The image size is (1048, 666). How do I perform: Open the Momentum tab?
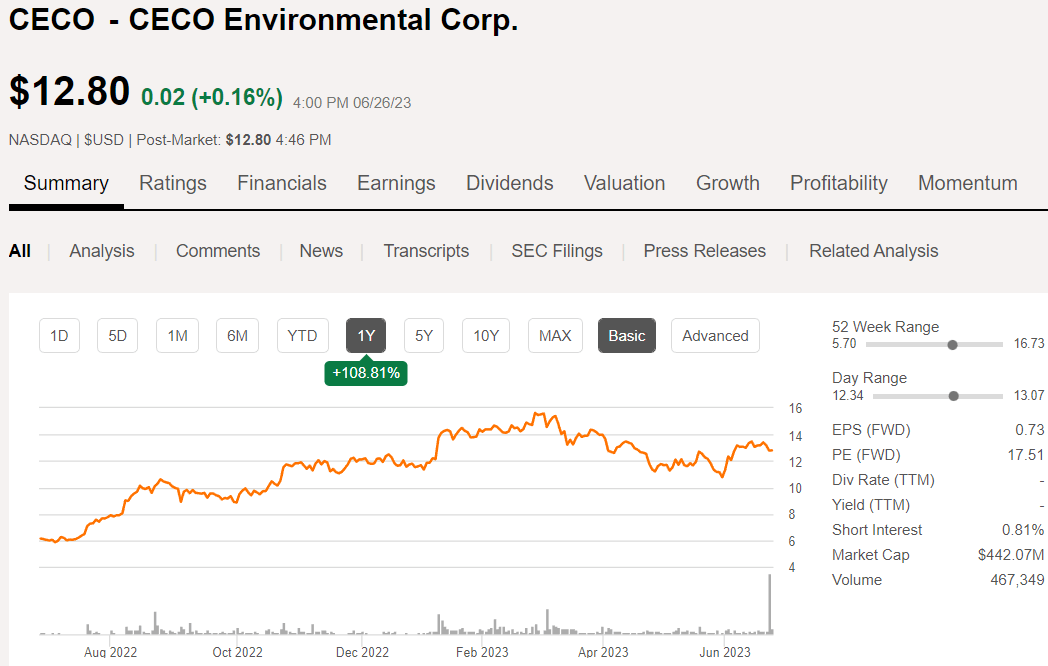[x=967, y=183]
